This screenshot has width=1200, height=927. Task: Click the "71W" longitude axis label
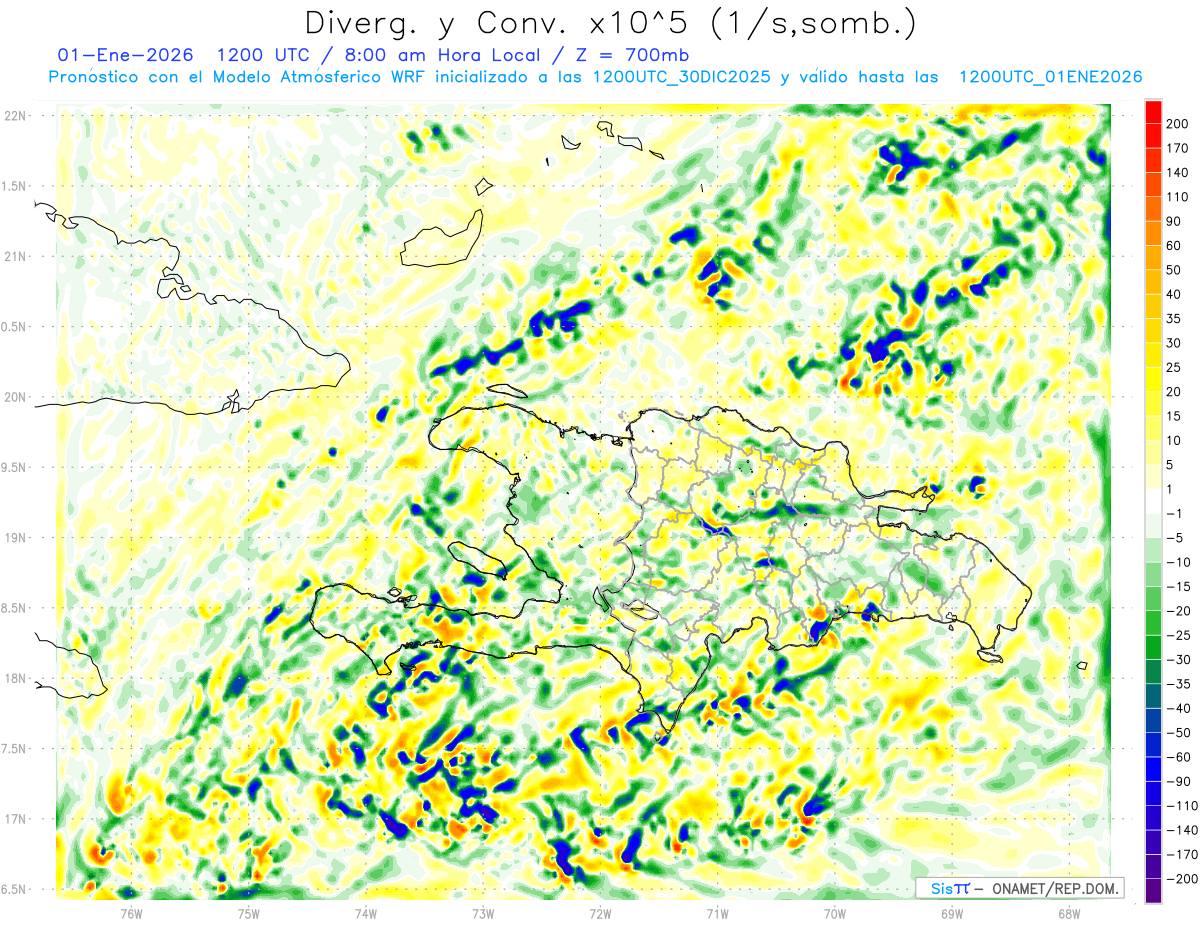[x=717, y=913]
